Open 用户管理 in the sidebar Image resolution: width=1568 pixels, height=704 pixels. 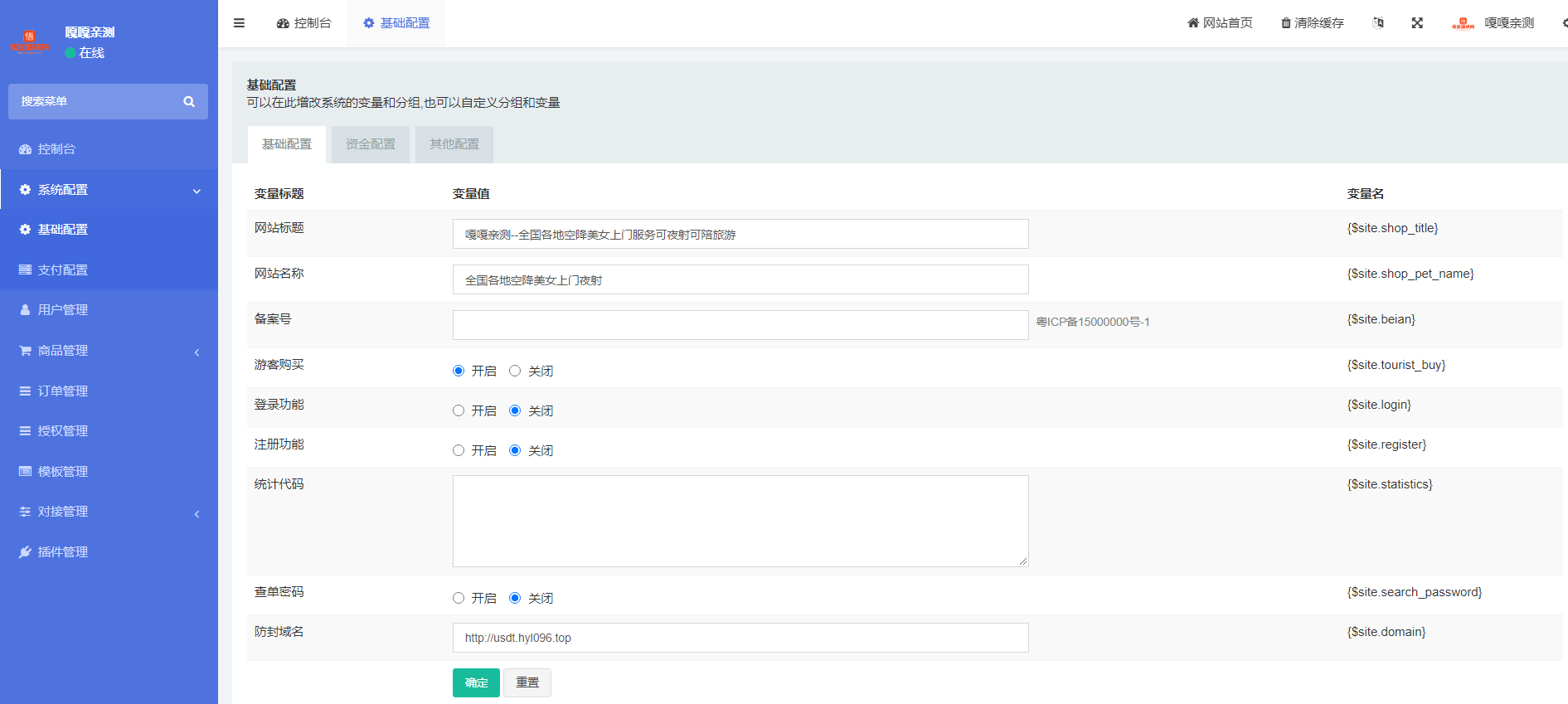click(x=63, y=310)
